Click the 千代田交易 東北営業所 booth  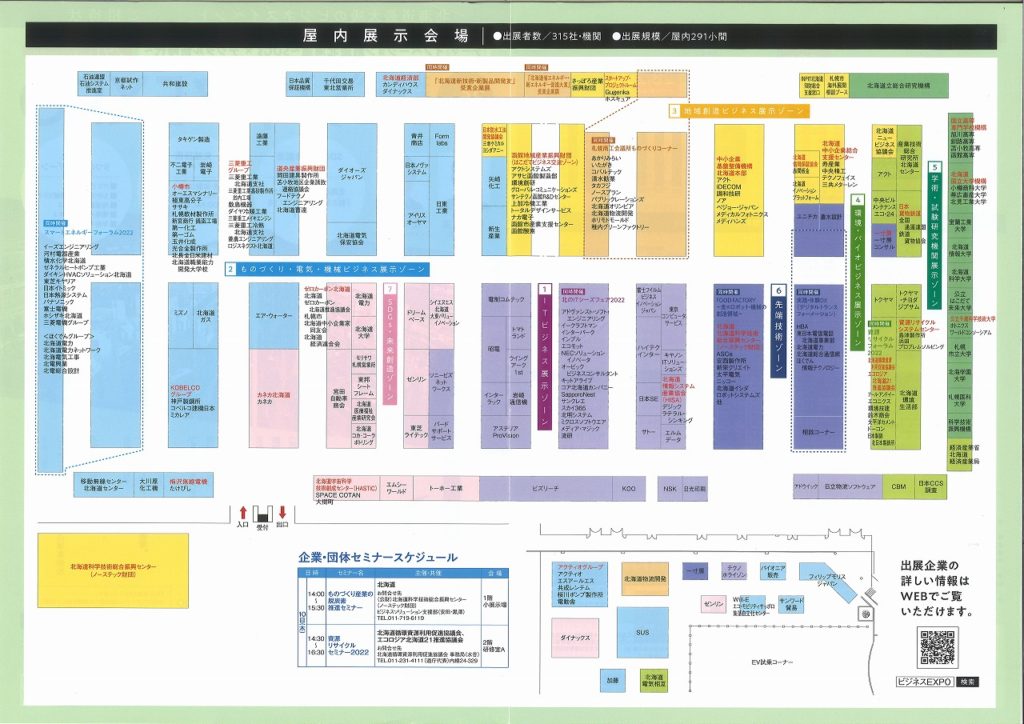[338, 84]
